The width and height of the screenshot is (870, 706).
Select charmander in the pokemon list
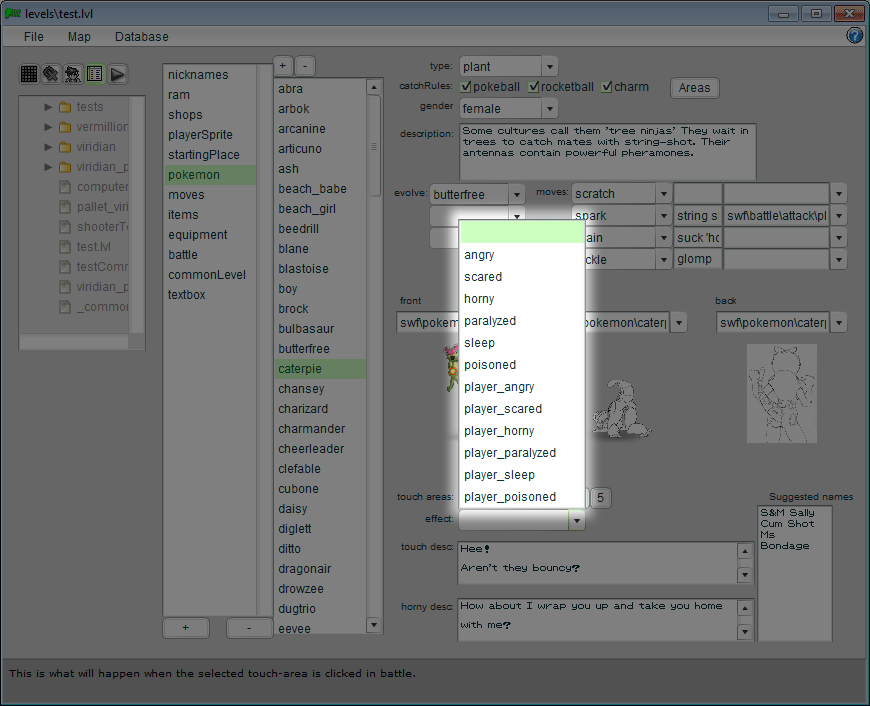(311, 429)
